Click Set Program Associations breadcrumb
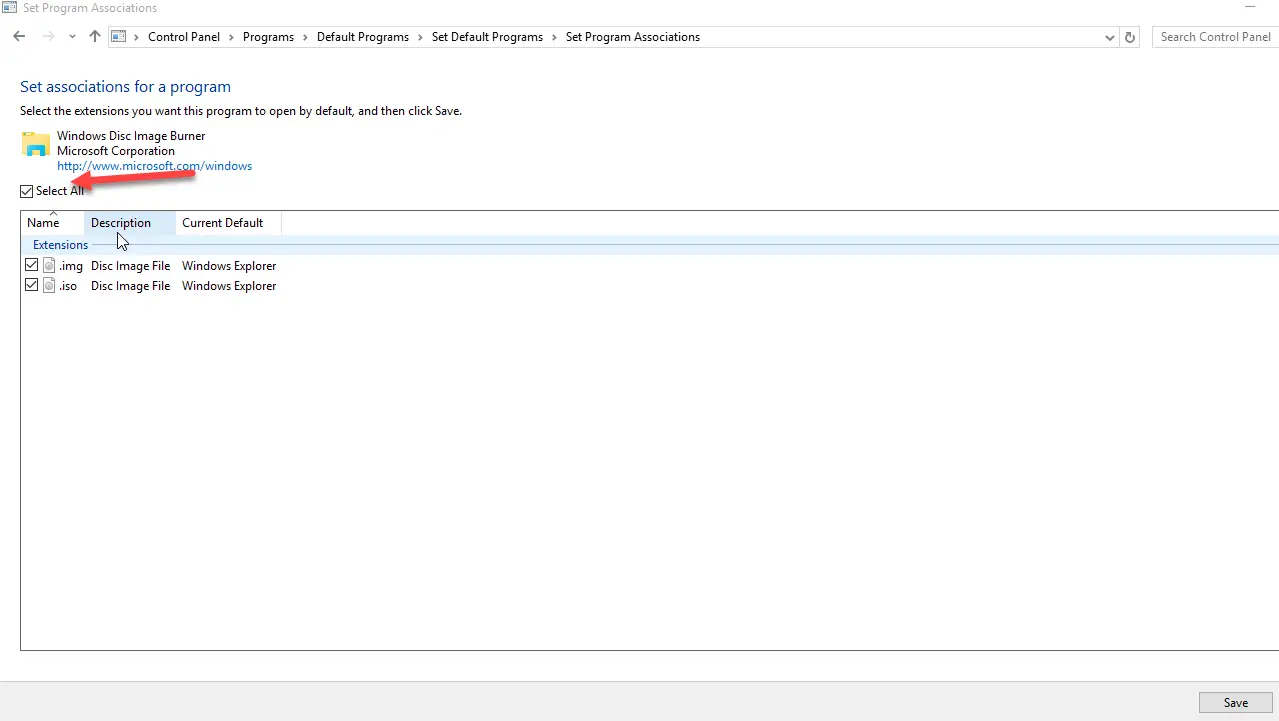The width and height of the screenshot is (1279, 721). tap(633, 37)
